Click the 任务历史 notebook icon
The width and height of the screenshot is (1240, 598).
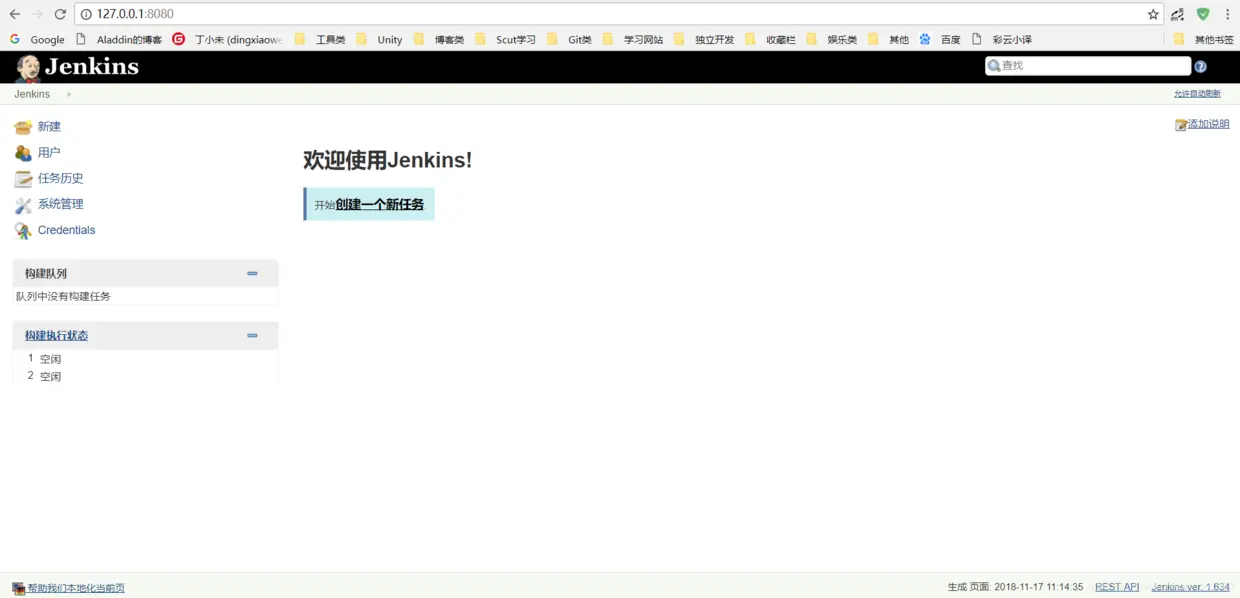[23, 179]
